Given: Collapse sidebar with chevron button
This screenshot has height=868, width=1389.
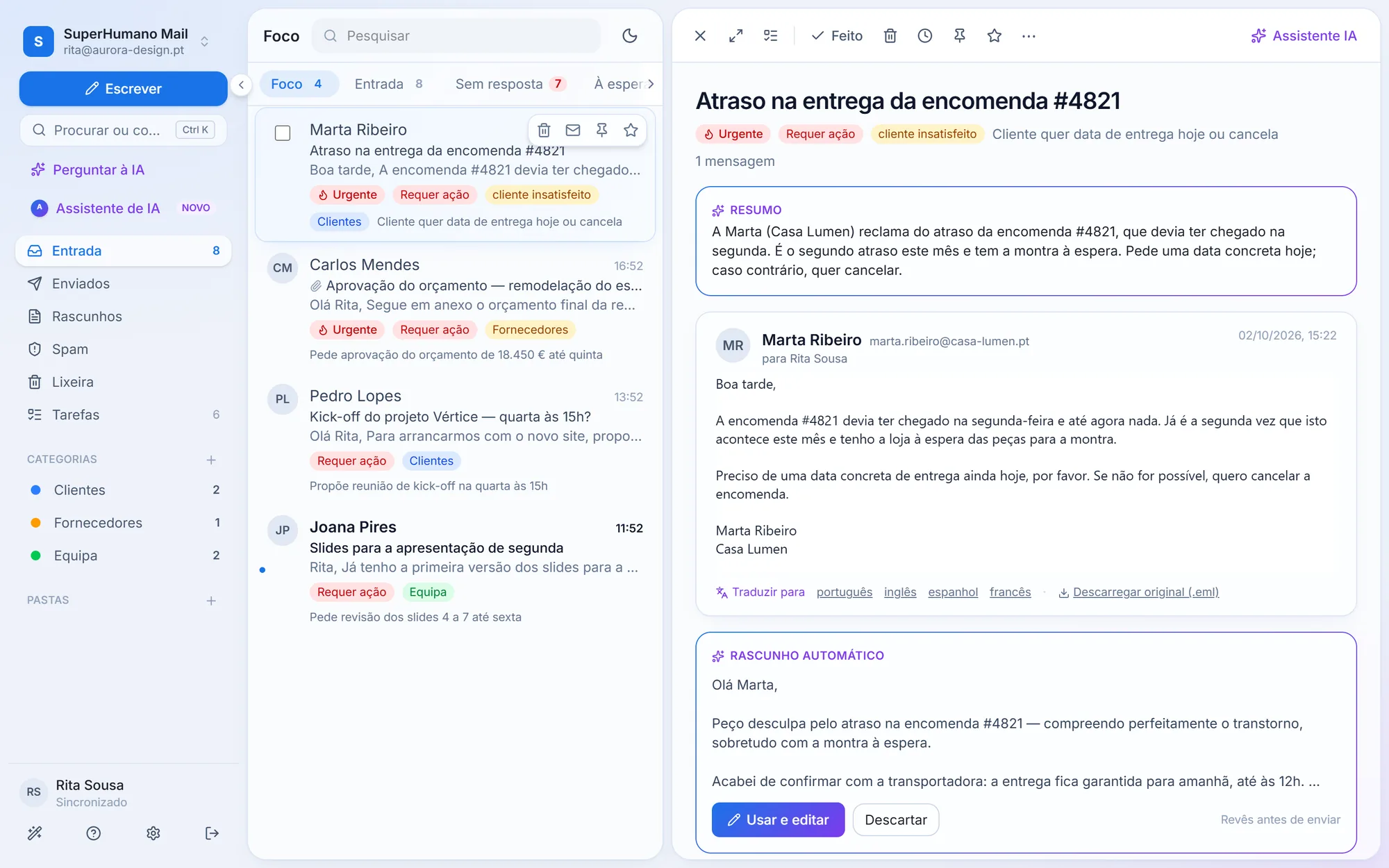Looking at the screenshot, I should pos(241,85).
